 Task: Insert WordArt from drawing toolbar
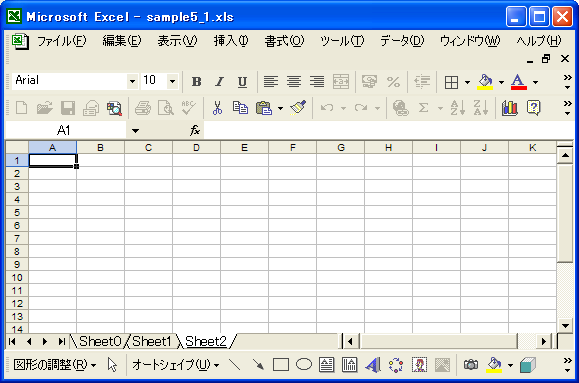(x=372, y=365)
